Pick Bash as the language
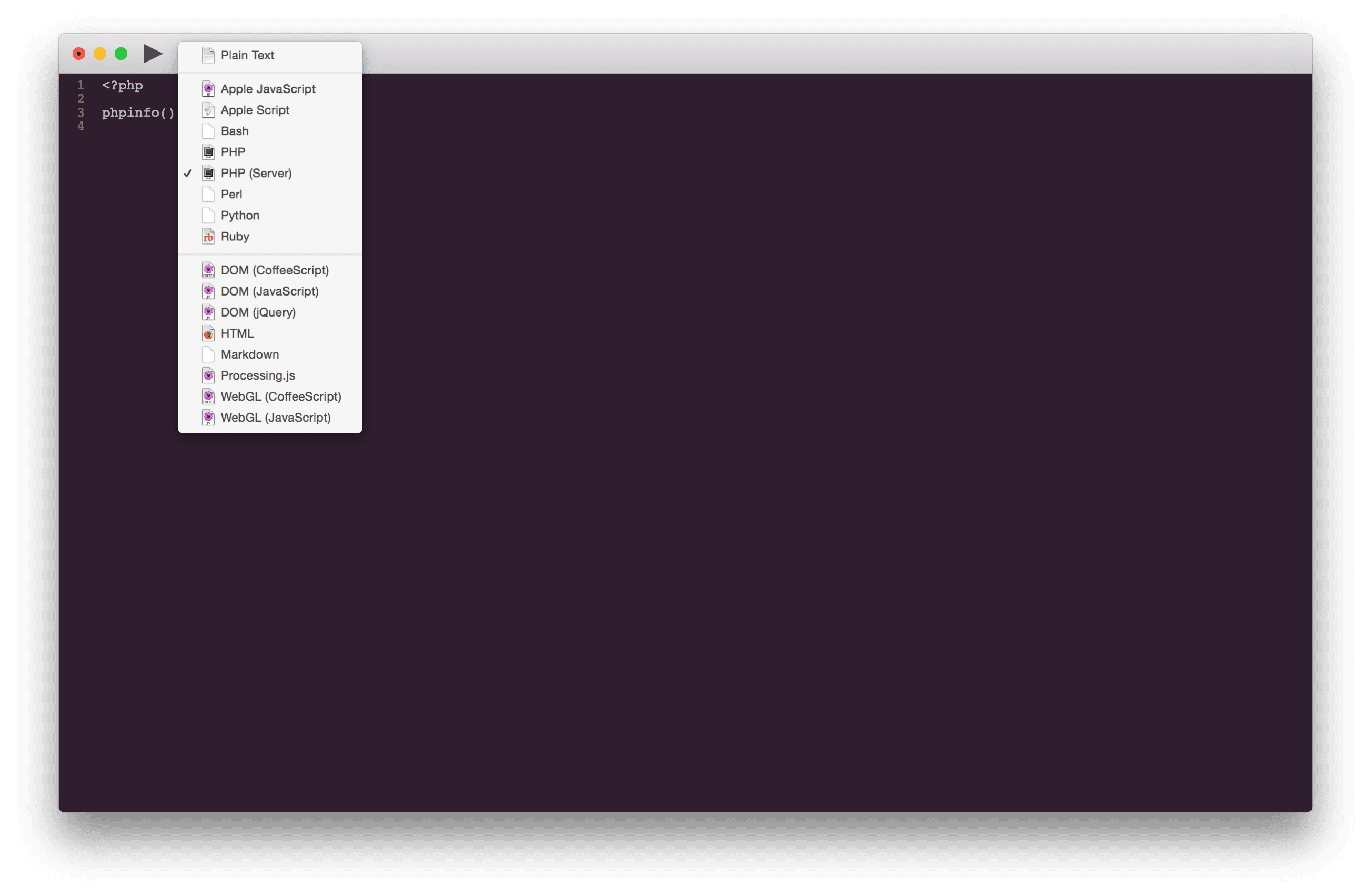 point(270,131)
